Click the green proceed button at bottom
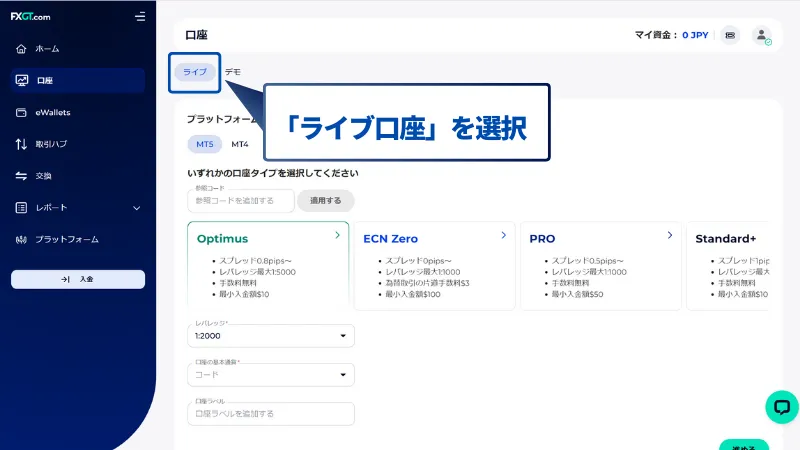Viewport: 800px width, 450px height. pos(744,445)
